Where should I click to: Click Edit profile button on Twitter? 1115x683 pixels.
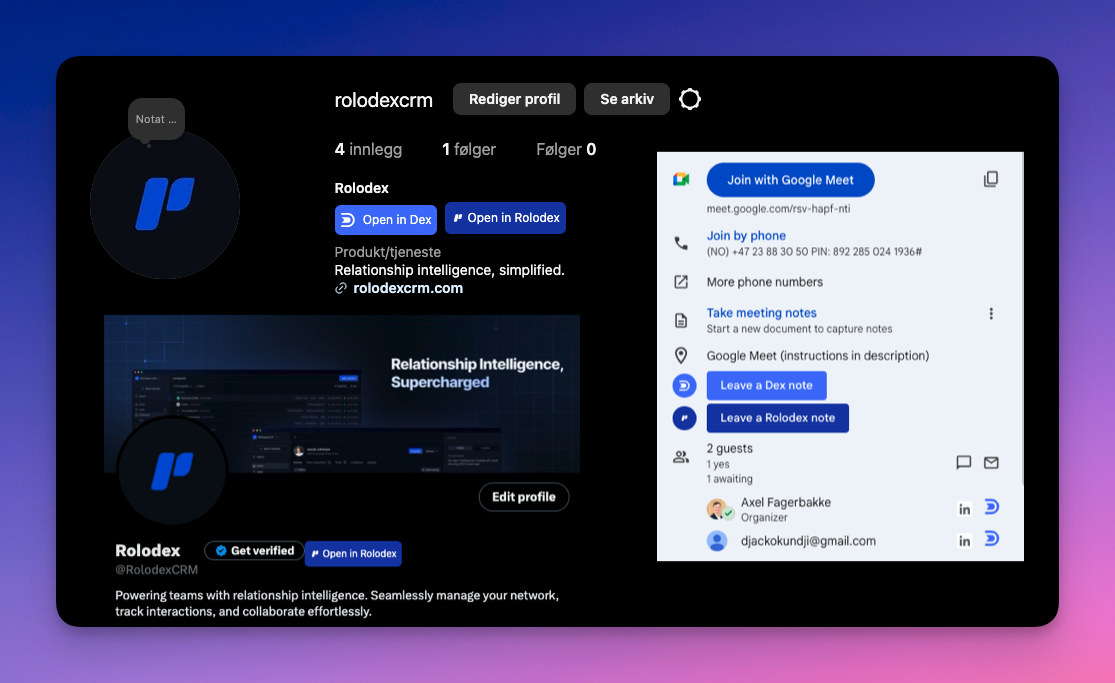(x=523, y=497)
